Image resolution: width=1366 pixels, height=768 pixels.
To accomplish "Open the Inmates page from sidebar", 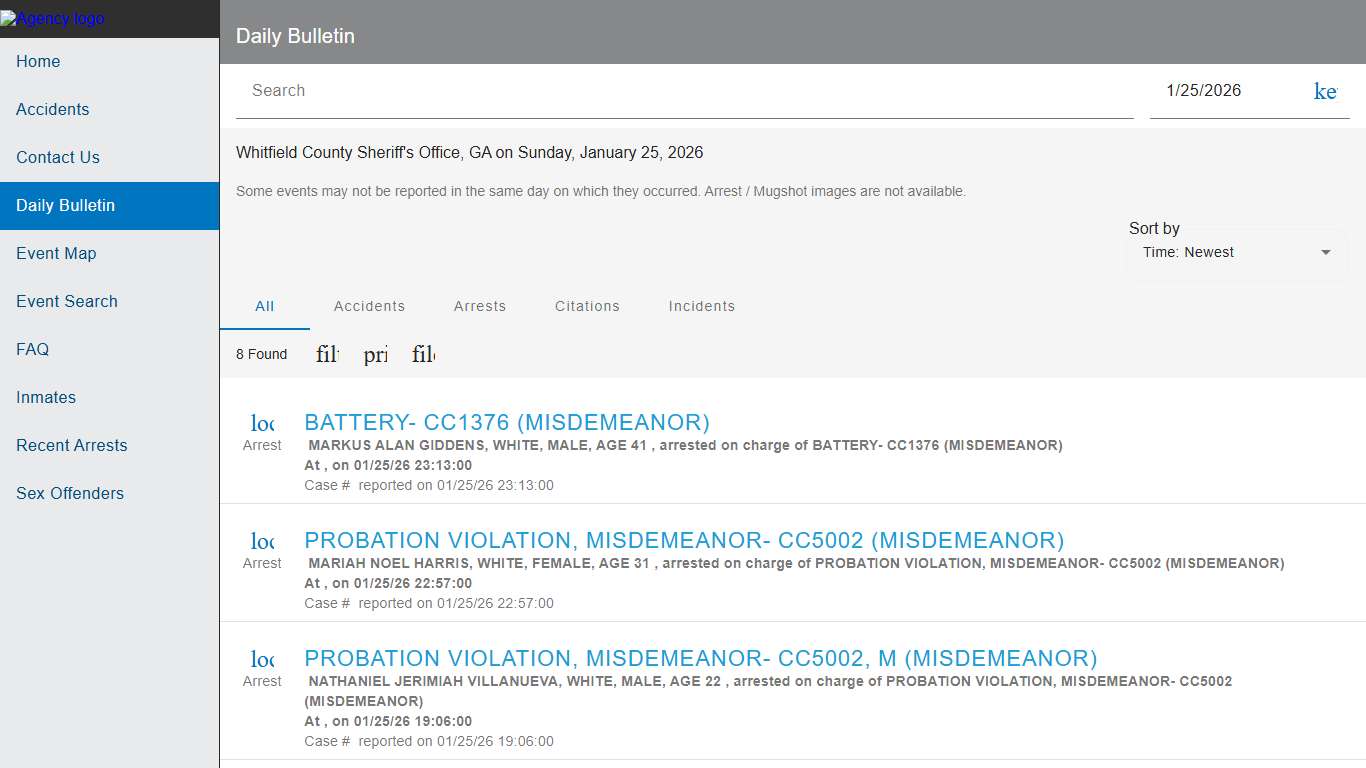I will (46, 397).
